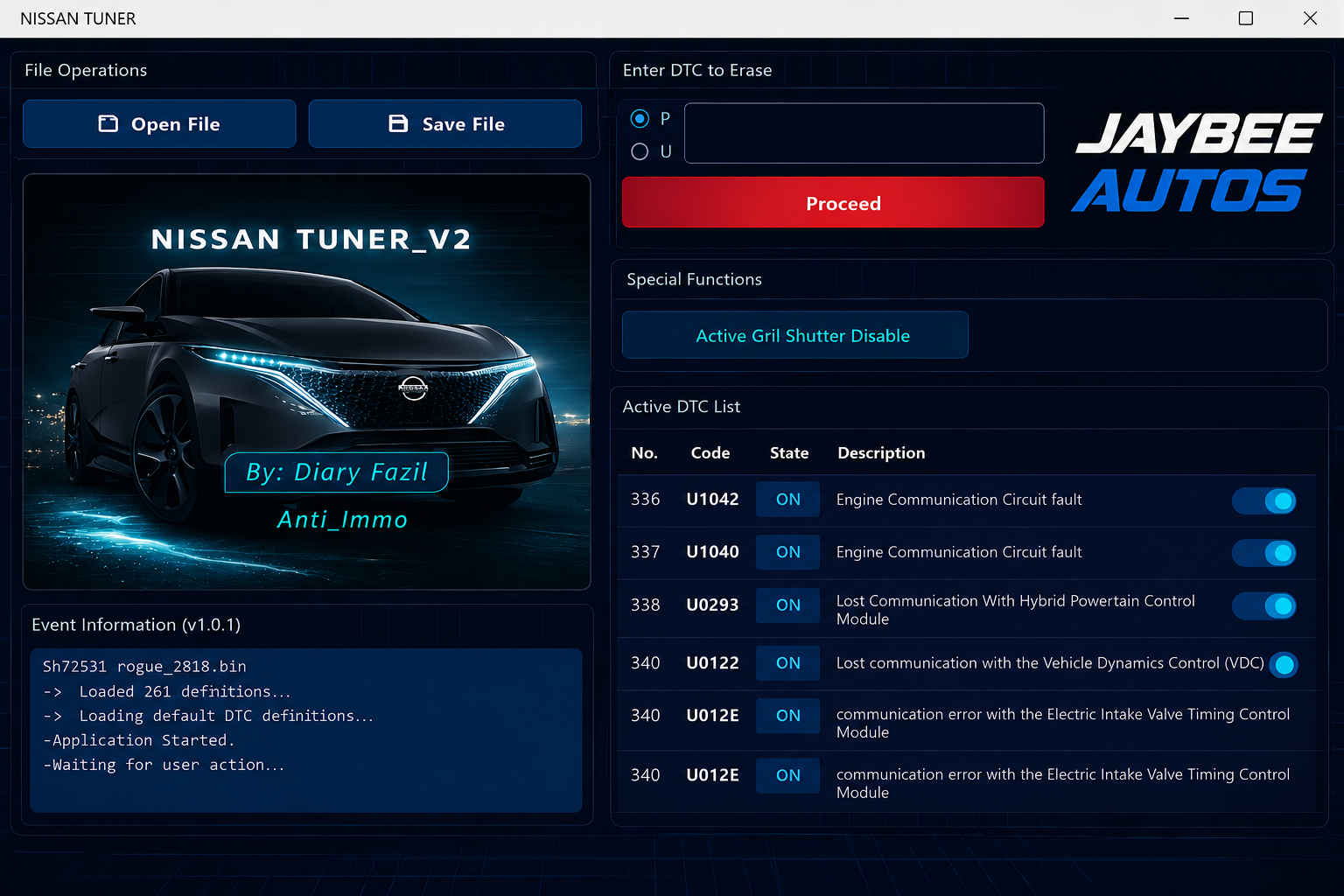Click Active Gril Shutter Disable button
The height and width of the screenshot is (896, 1344).
pos(795,335)
